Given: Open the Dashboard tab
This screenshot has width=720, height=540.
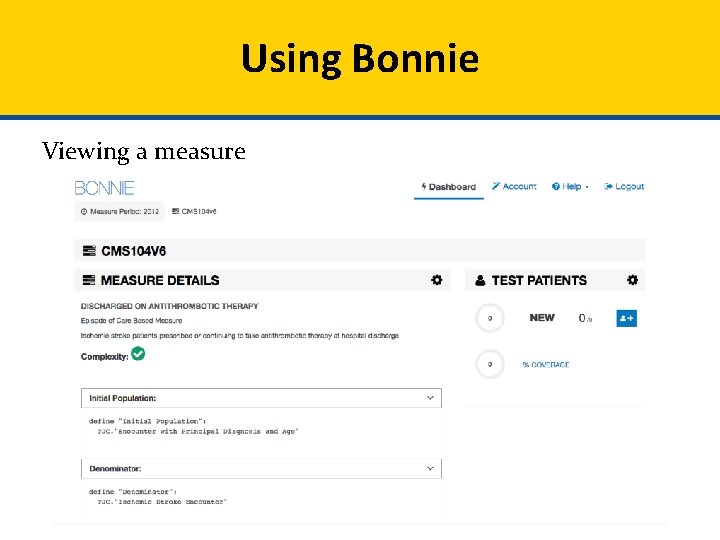Looking at the screenshot, I should click(448, 187).
